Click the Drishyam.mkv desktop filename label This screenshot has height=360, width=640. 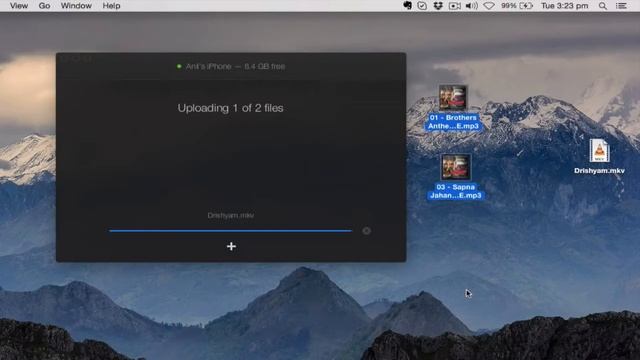pyautogui.click(x=599, y=171)
